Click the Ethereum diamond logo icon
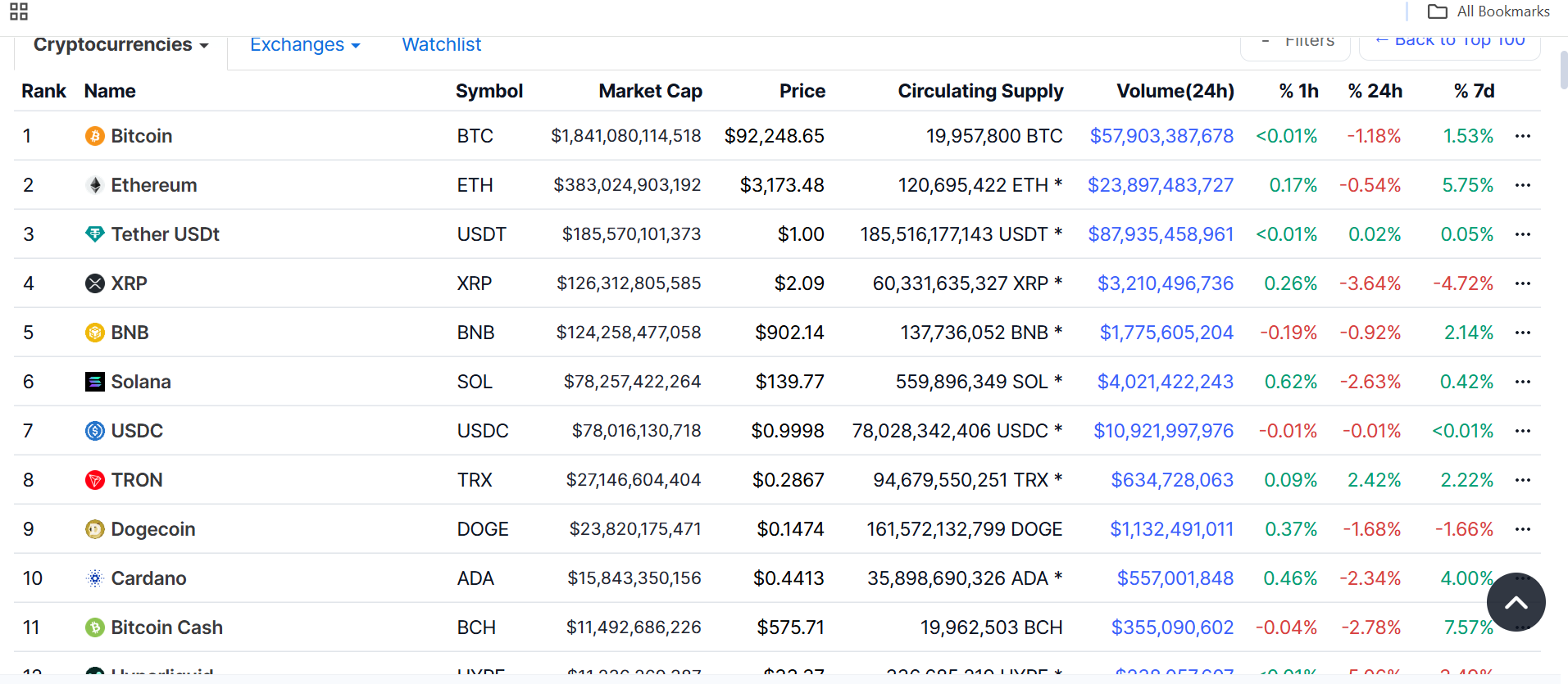 point(95,185)
